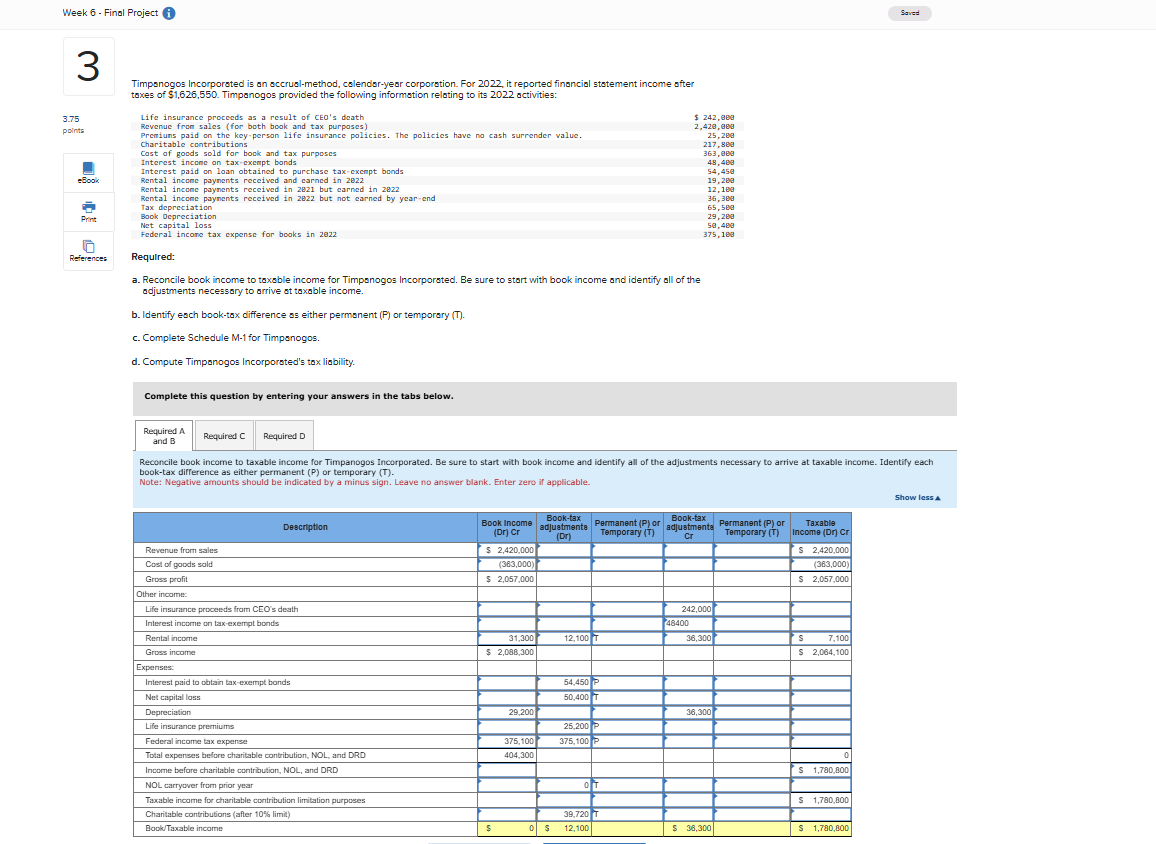Edit Rental income Cr adjustment 36,300 cell
The image size is (1156, 844).
point(689,638)
